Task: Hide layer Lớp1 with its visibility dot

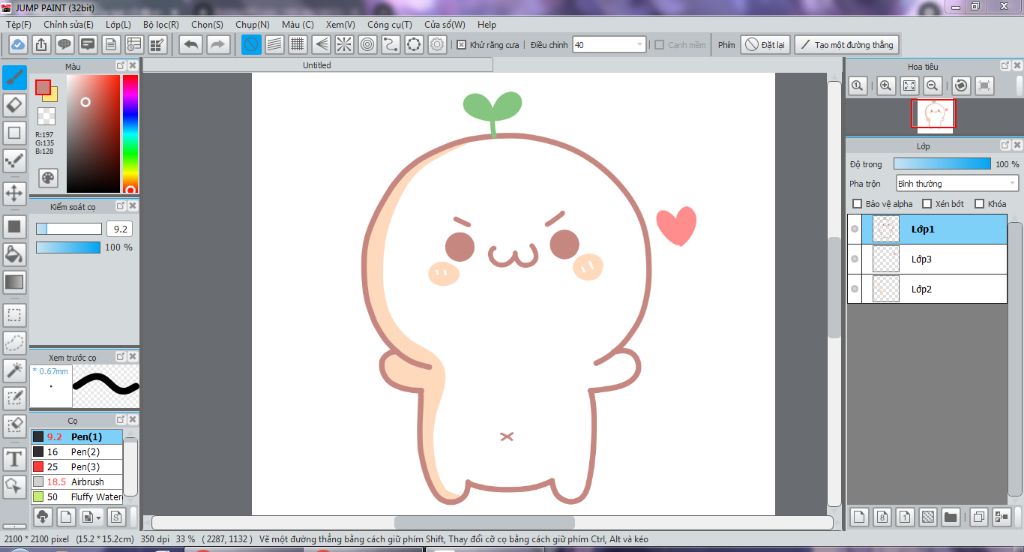Action: coord(854,229)
